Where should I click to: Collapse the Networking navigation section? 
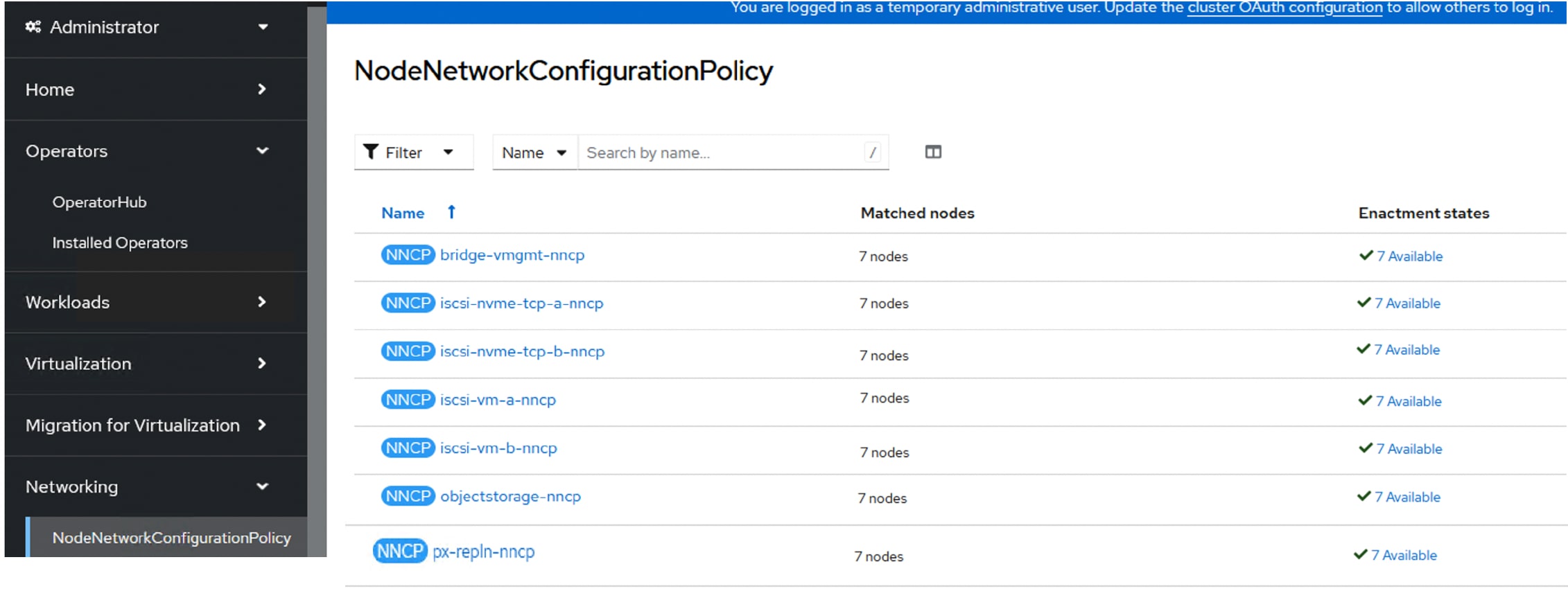pyautogui.click(x=147, y=487)
